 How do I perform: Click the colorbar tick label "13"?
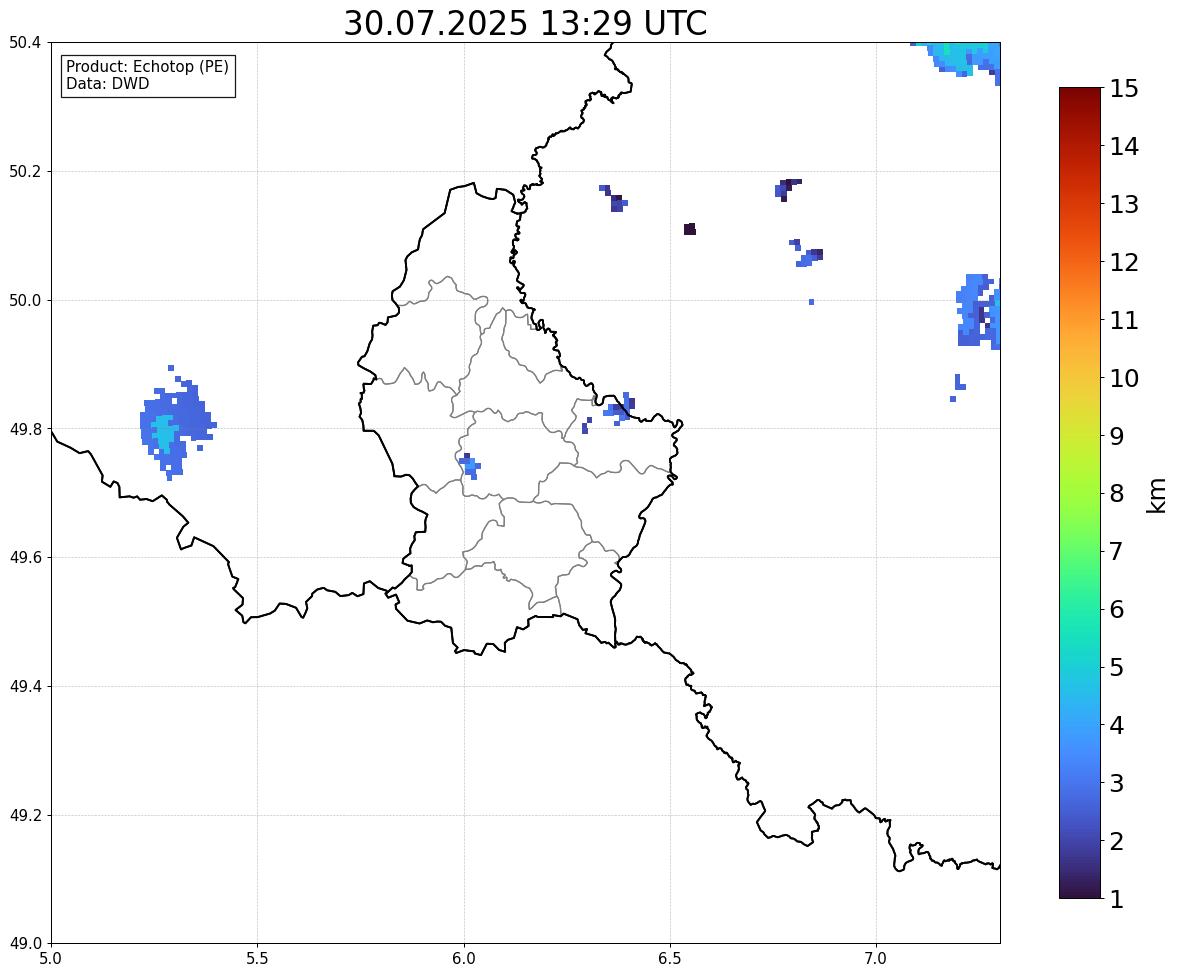click(1124, 204)
